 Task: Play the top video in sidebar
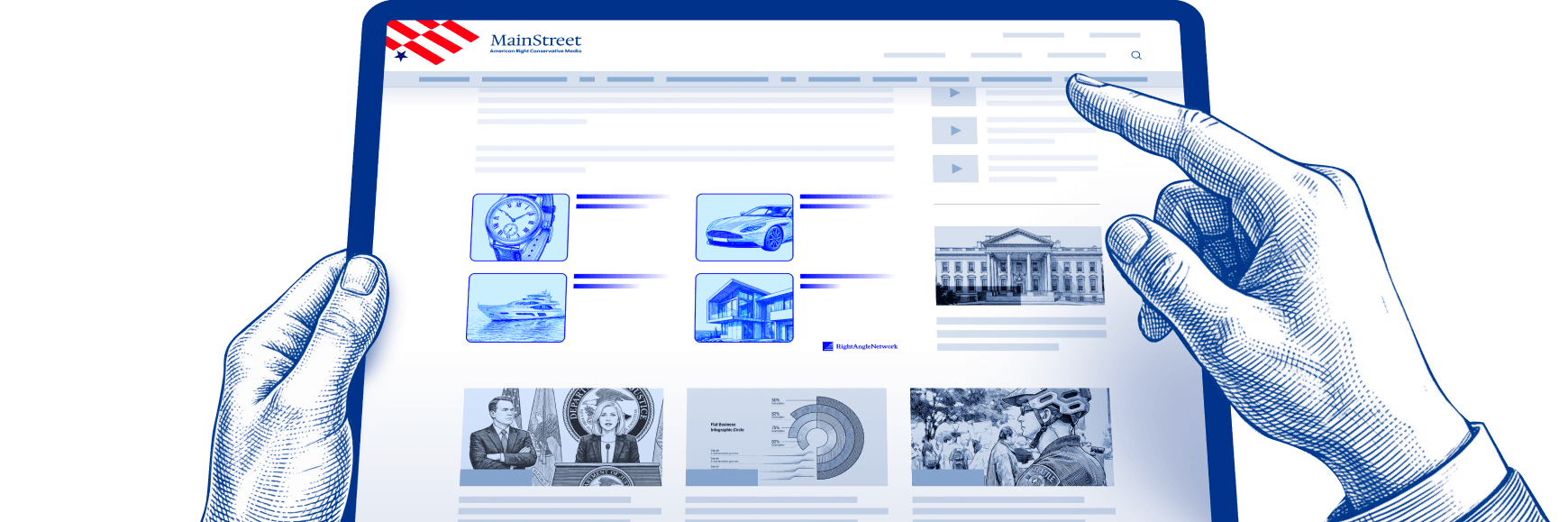coord(953,94)
